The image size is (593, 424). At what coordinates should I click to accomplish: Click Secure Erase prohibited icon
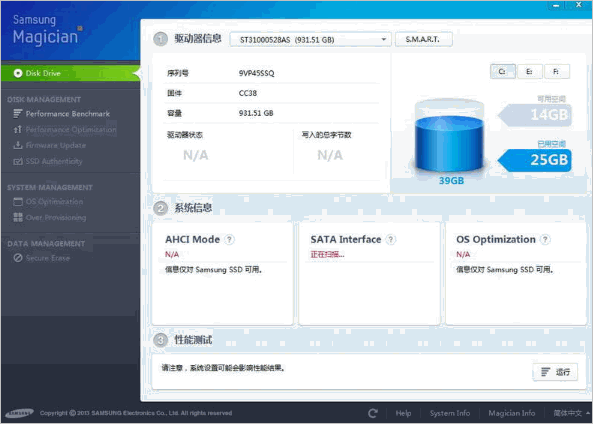18,258
